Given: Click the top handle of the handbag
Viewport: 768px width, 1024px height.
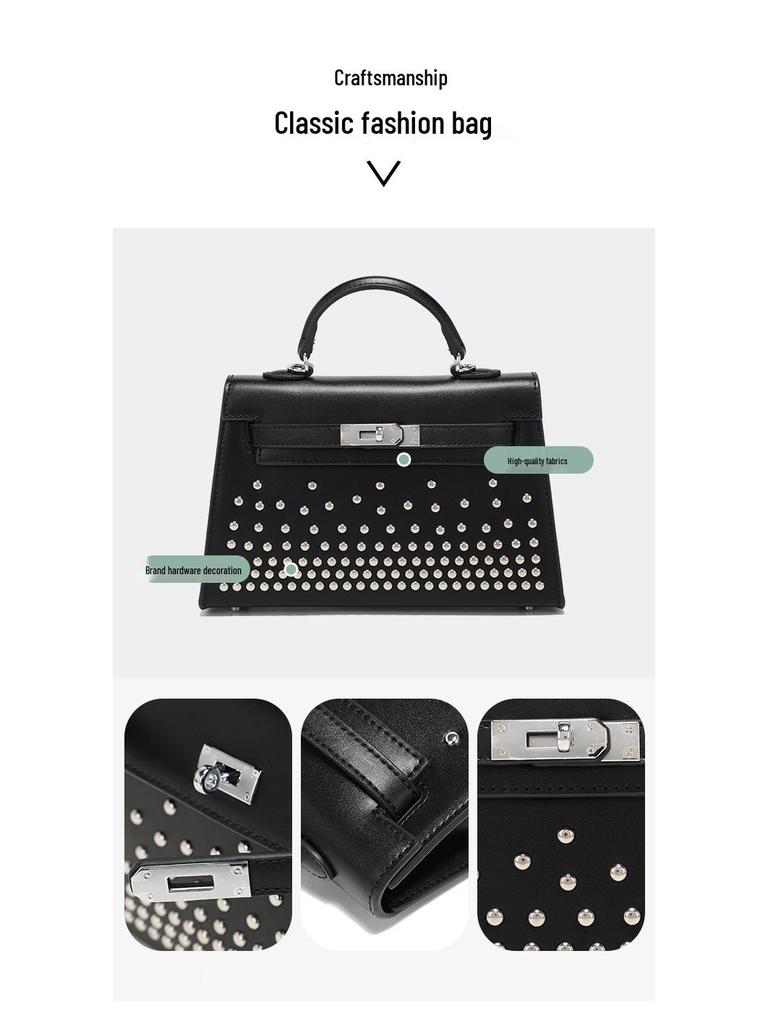Looking at the screenshot, I should point(382,320).
